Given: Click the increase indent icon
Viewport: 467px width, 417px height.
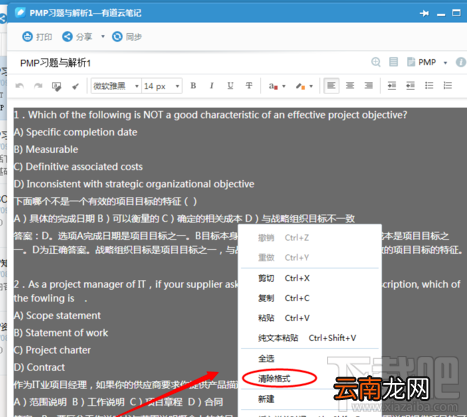Looking at the screenshot, I should (x=392, y=86).
